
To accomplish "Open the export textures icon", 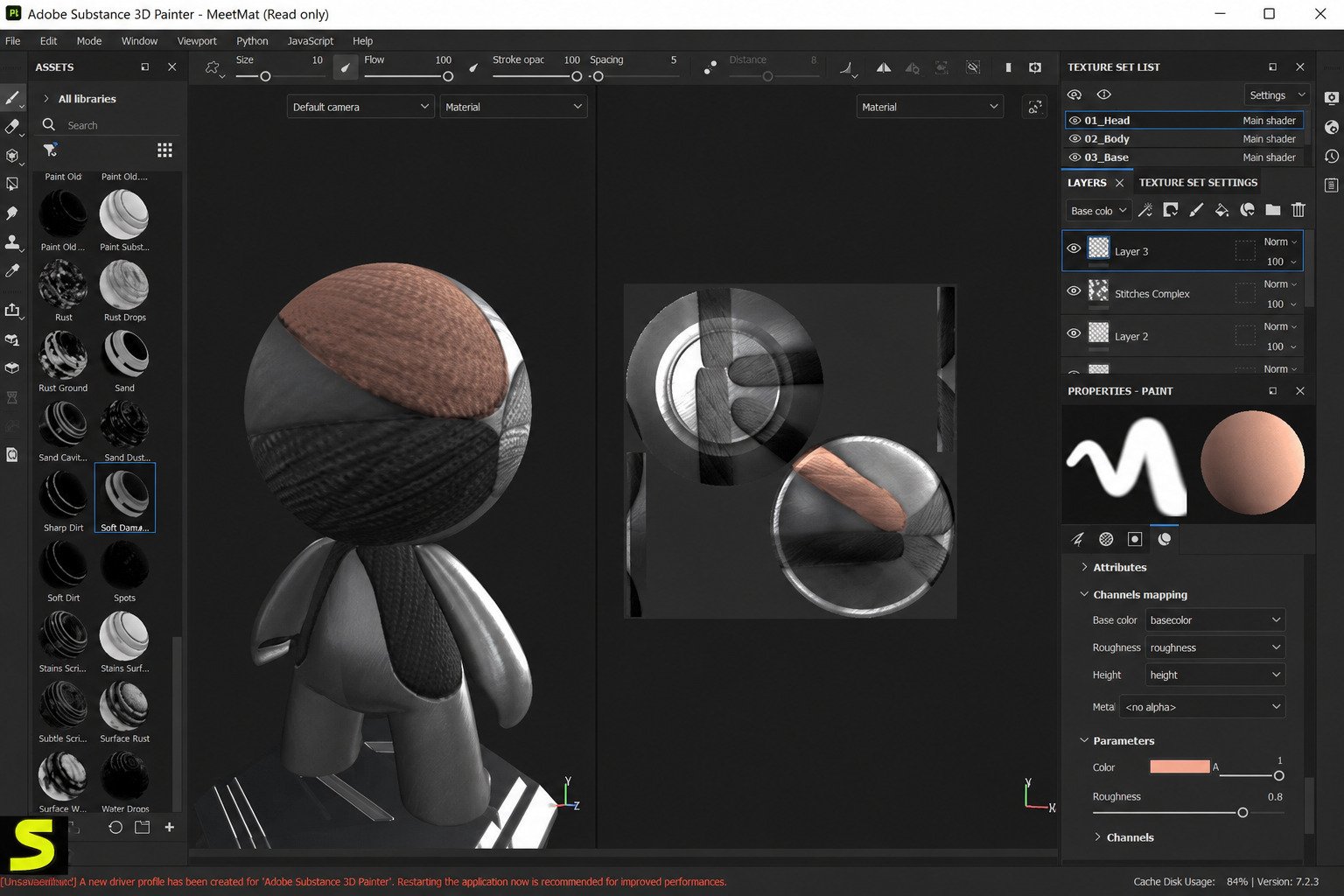I will [12, 310].
